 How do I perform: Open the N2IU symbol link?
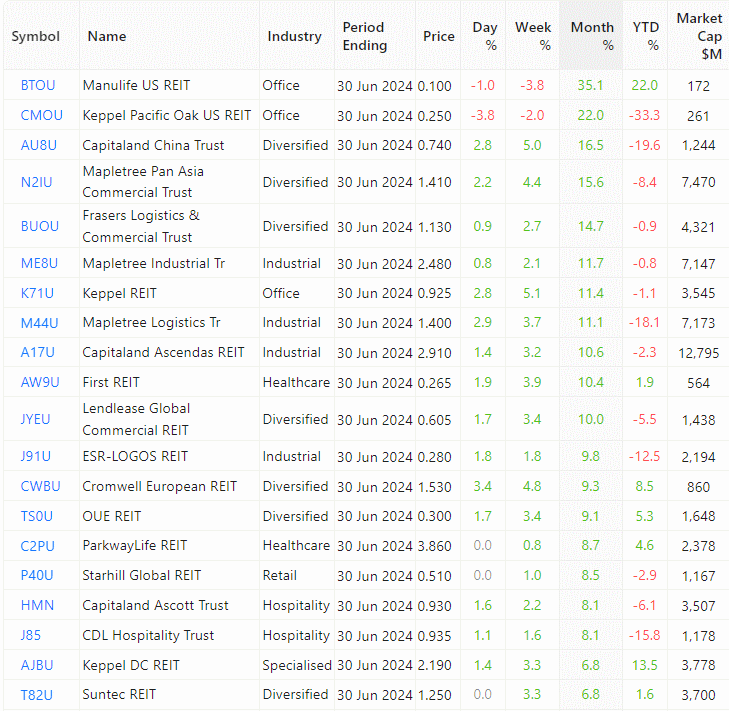[x=36, y=182]
